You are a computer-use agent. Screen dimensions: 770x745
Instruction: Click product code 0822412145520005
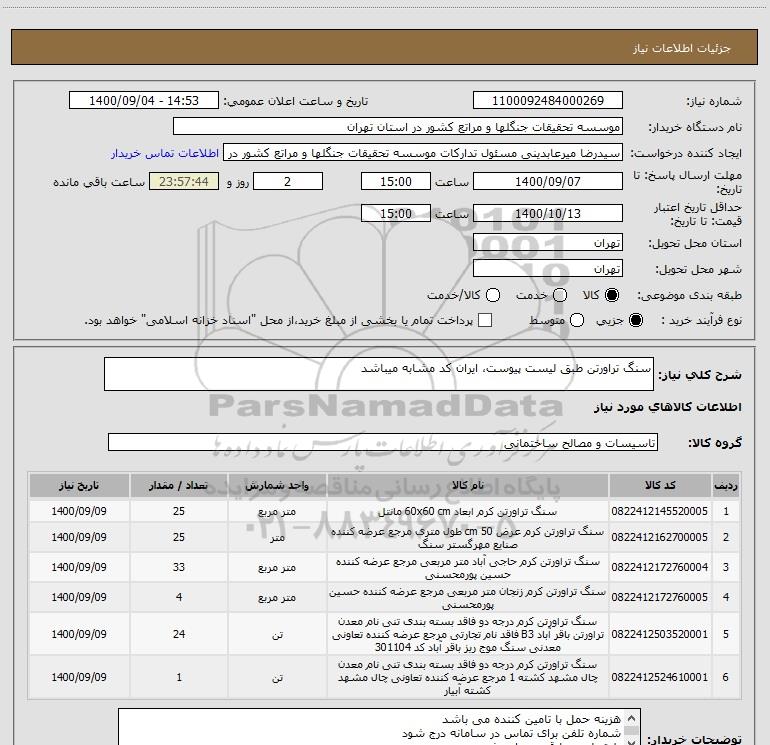pos(660,511)
